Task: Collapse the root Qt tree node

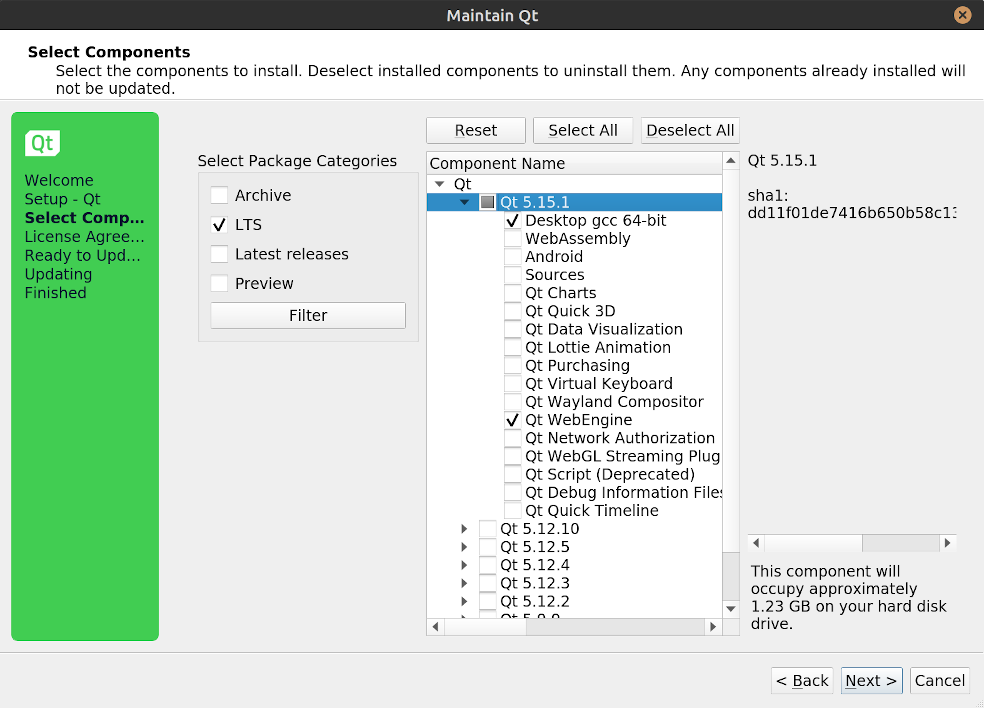Action: click(x=440, y=184)
